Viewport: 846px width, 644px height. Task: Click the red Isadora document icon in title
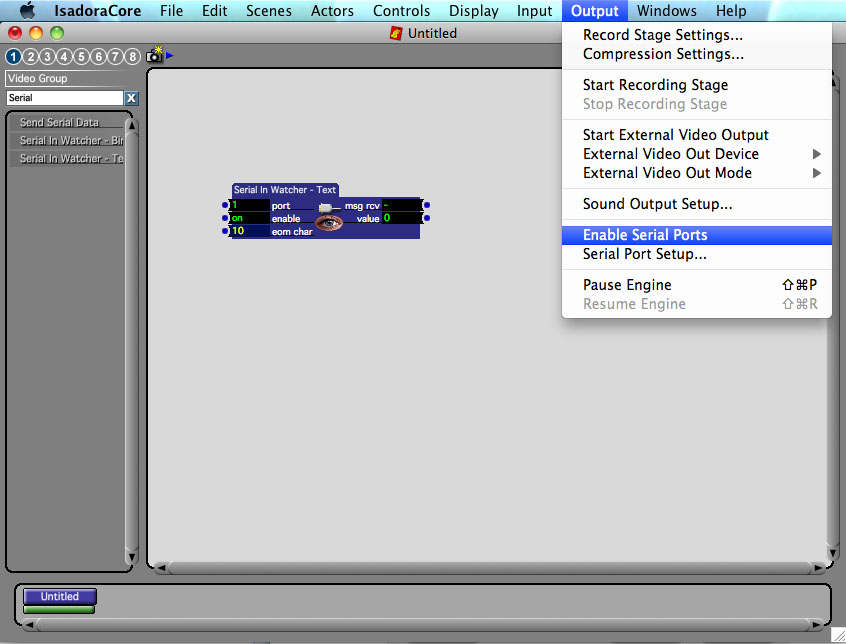pos(396,33)
